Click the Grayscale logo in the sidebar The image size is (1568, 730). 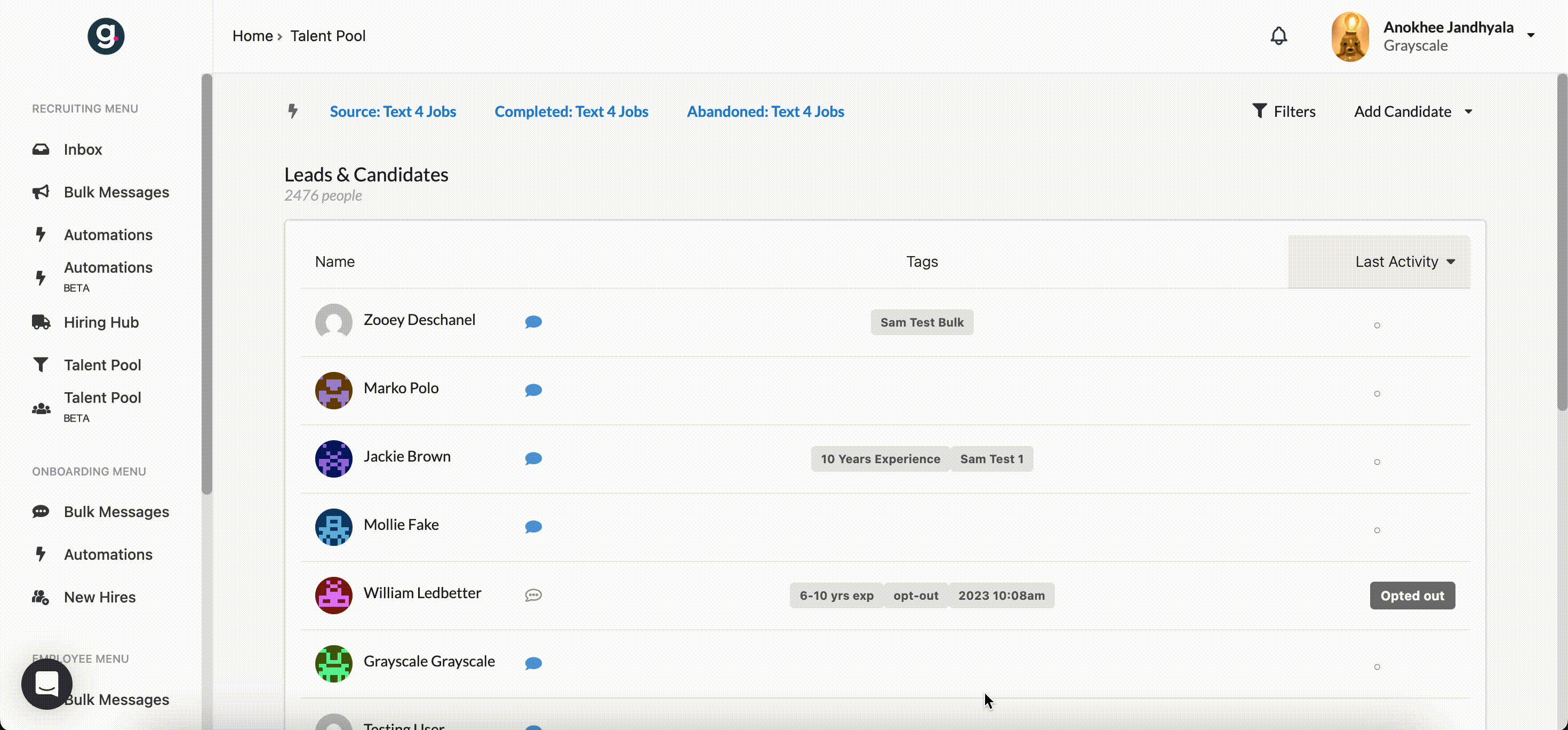click(106, 36)
